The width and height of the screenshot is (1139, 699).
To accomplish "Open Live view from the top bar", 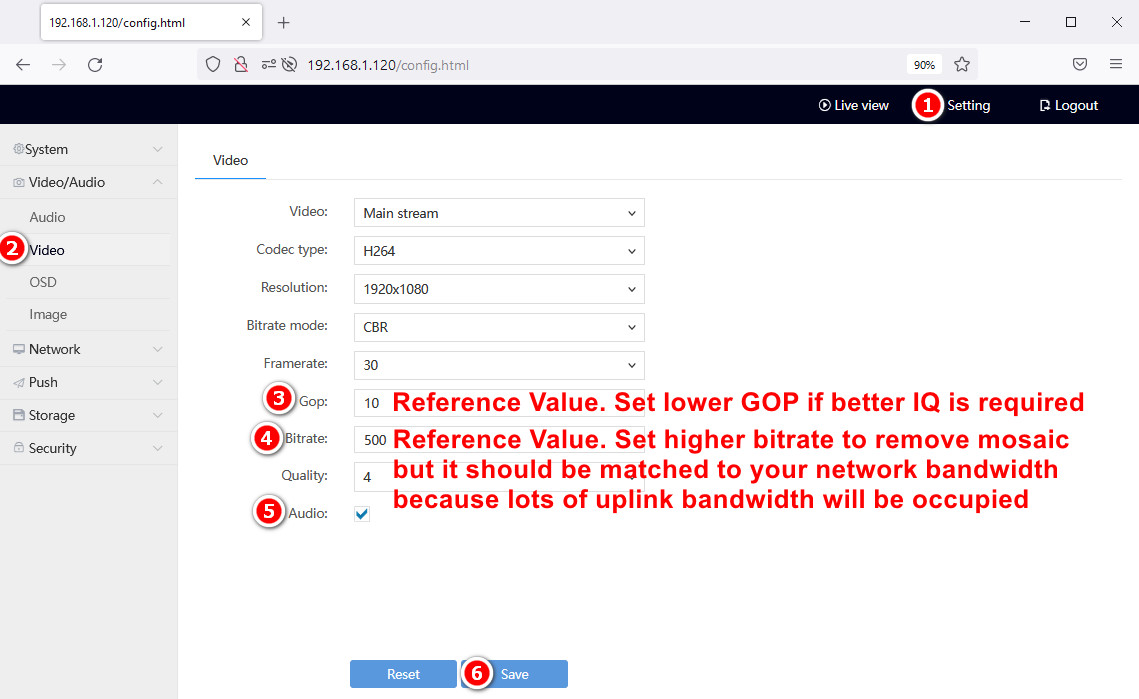I will (x=853, y=105).
